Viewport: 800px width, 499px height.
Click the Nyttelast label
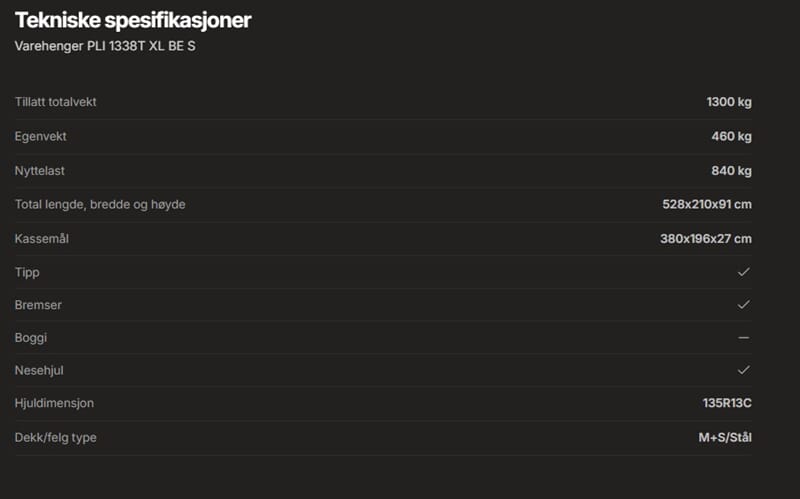click(40, 171)
